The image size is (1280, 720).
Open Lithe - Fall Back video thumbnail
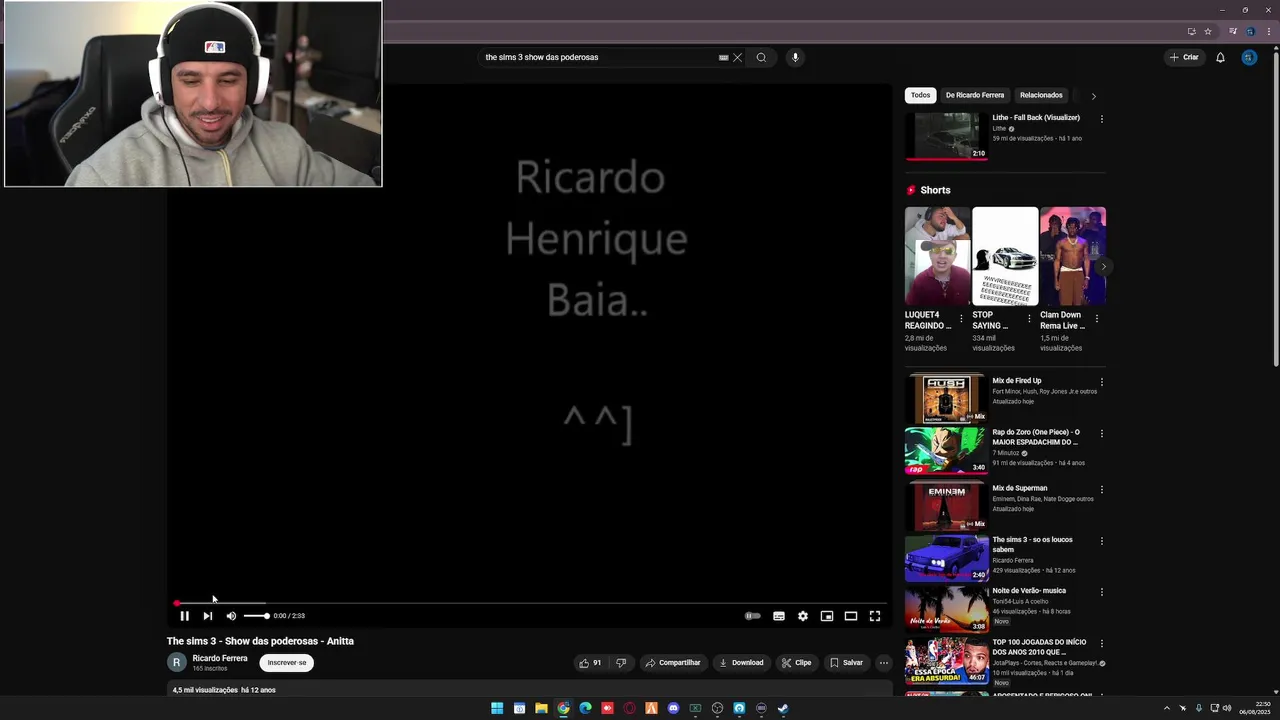point(947,136)
